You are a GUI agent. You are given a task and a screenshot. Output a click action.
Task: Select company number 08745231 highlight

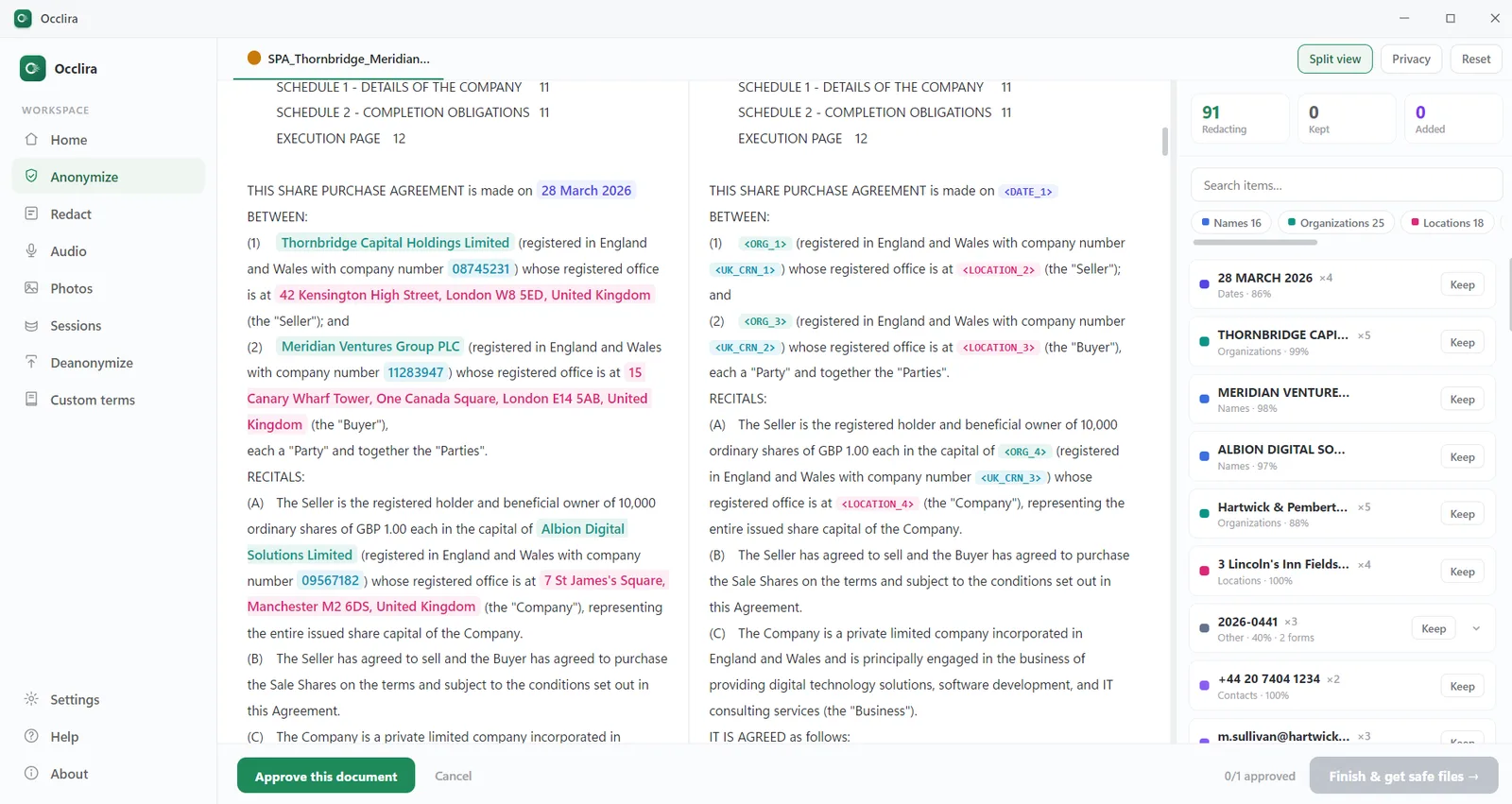point(481,269)
